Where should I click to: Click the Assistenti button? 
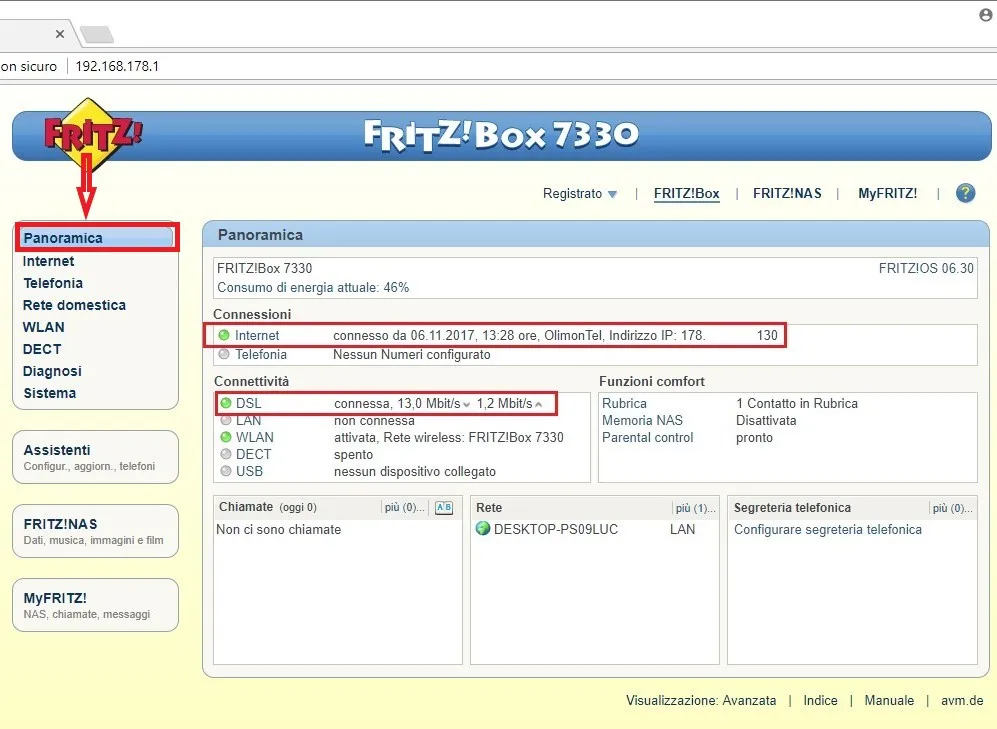pyautogui.click(x=95, y=457)
